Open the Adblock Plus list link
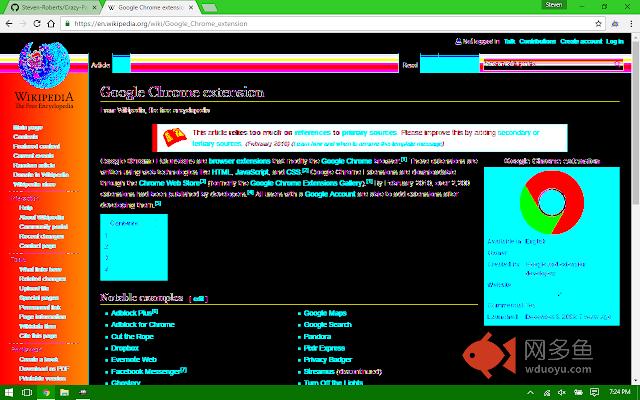The height and width of the screenshot is (400, 640). pos(131,313)
